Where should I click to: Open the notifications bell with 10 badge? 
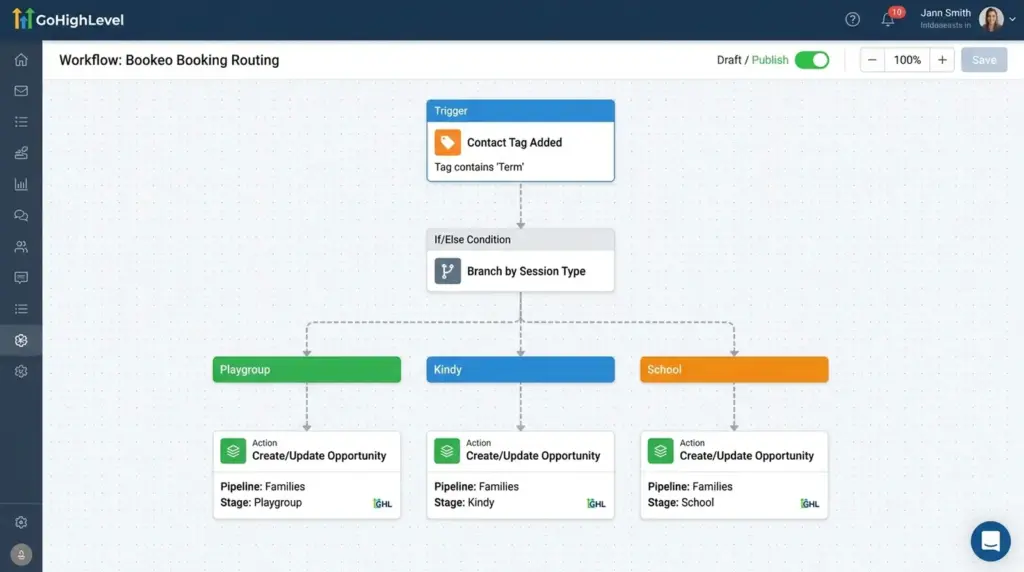pyautogui.click(x=888, y=19)
